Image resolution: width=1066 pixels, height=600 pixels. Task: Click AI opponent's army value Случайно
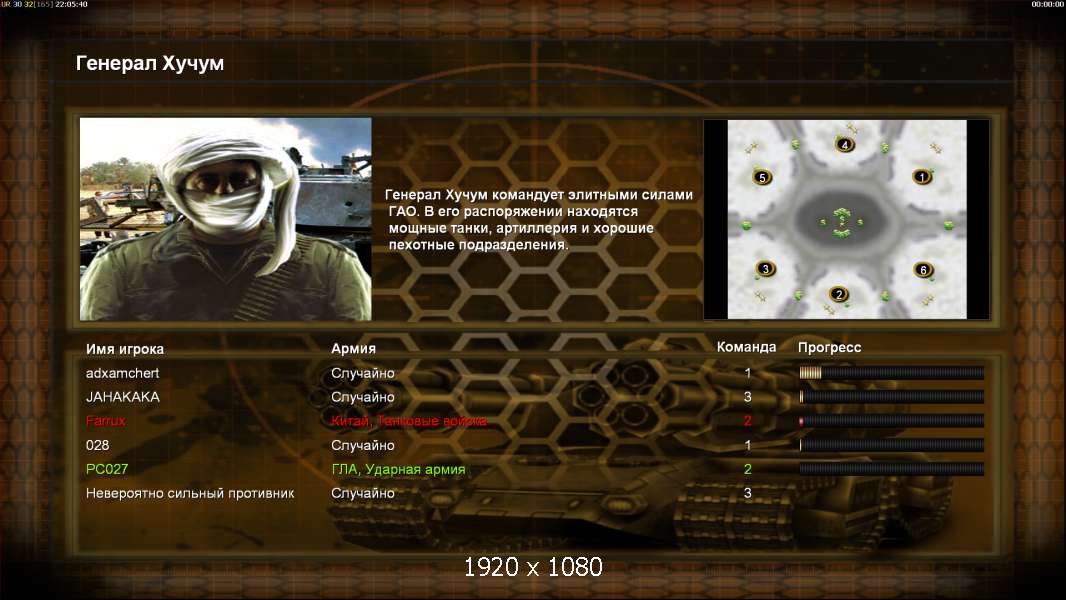[x=362, y=493]
